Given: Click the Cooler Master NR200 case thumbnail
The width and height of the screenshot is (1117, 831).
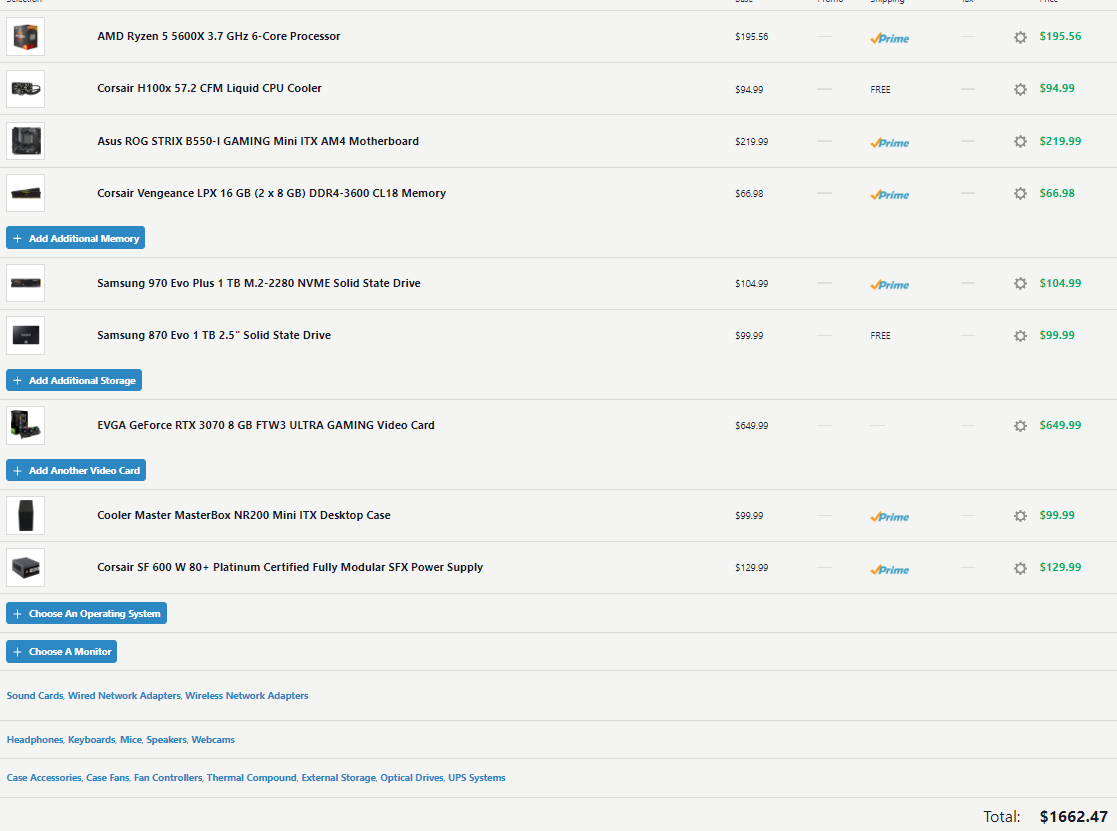Looking at the screenshot, I should tap(26, 516).
